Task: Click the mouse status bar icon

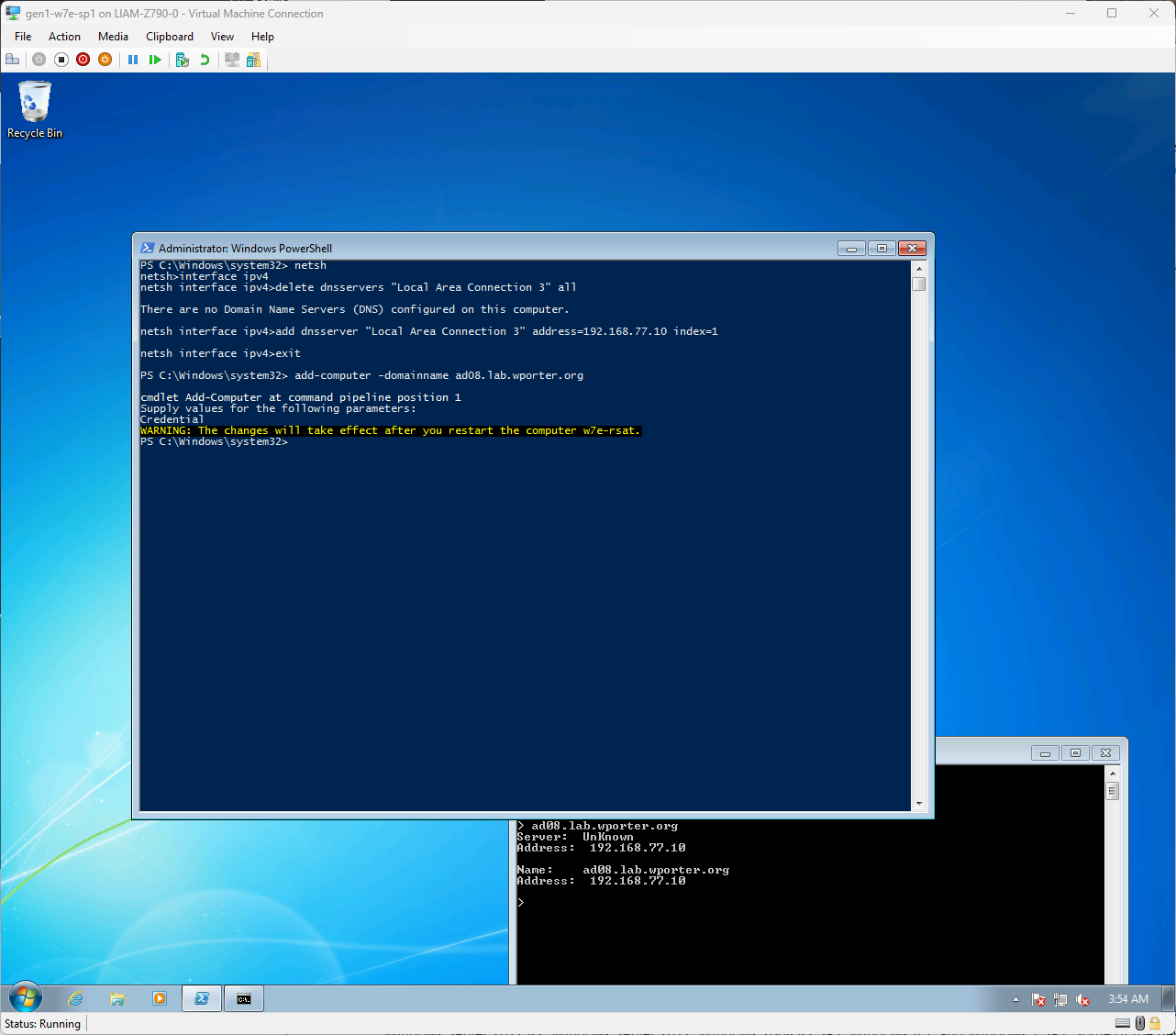Action: click(x=1140, y=1023)
